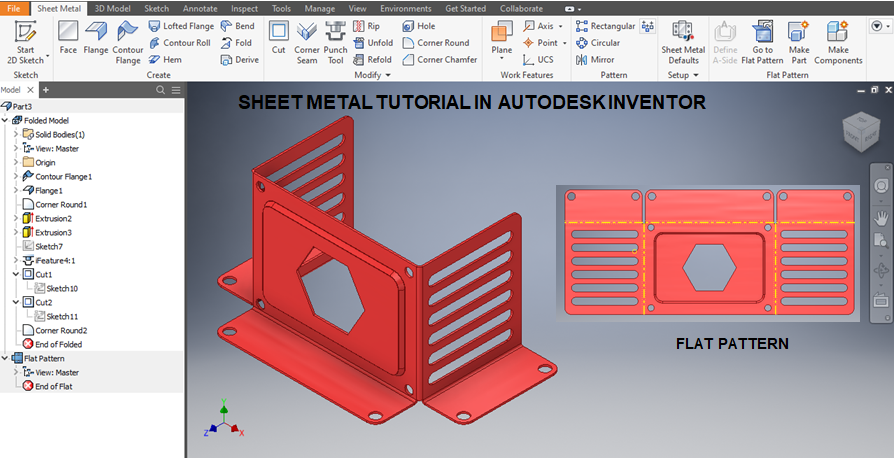Open Sheet Metal Defaults
Screen dimensions: 895x458
pos(683,43)
